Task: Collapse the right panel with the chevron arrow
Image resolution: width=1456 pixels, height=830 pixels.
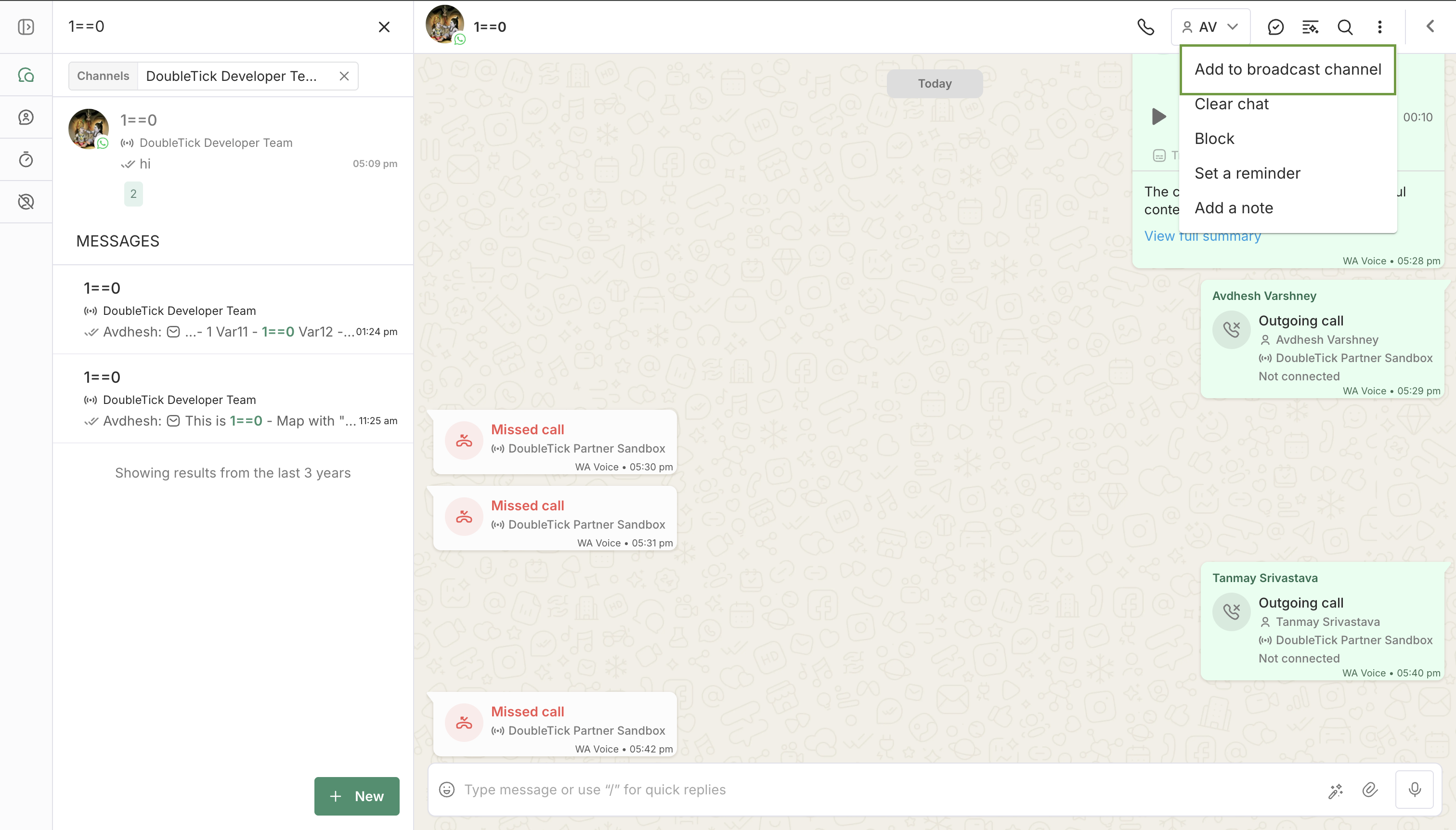Action: [x=1430, y=26]
